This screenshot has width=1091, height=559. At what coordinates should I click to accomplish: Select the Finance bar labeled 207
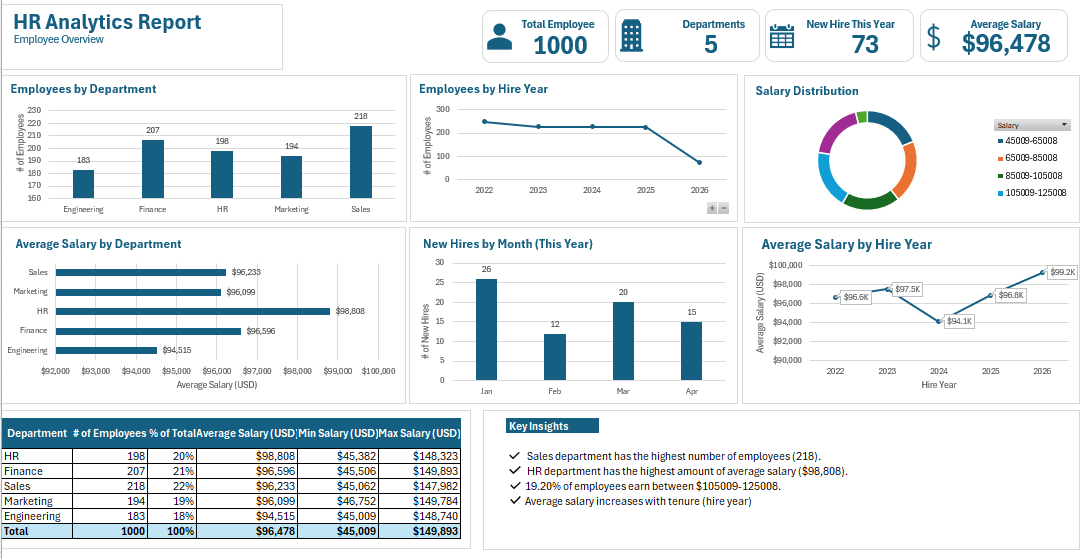(153, 169)
